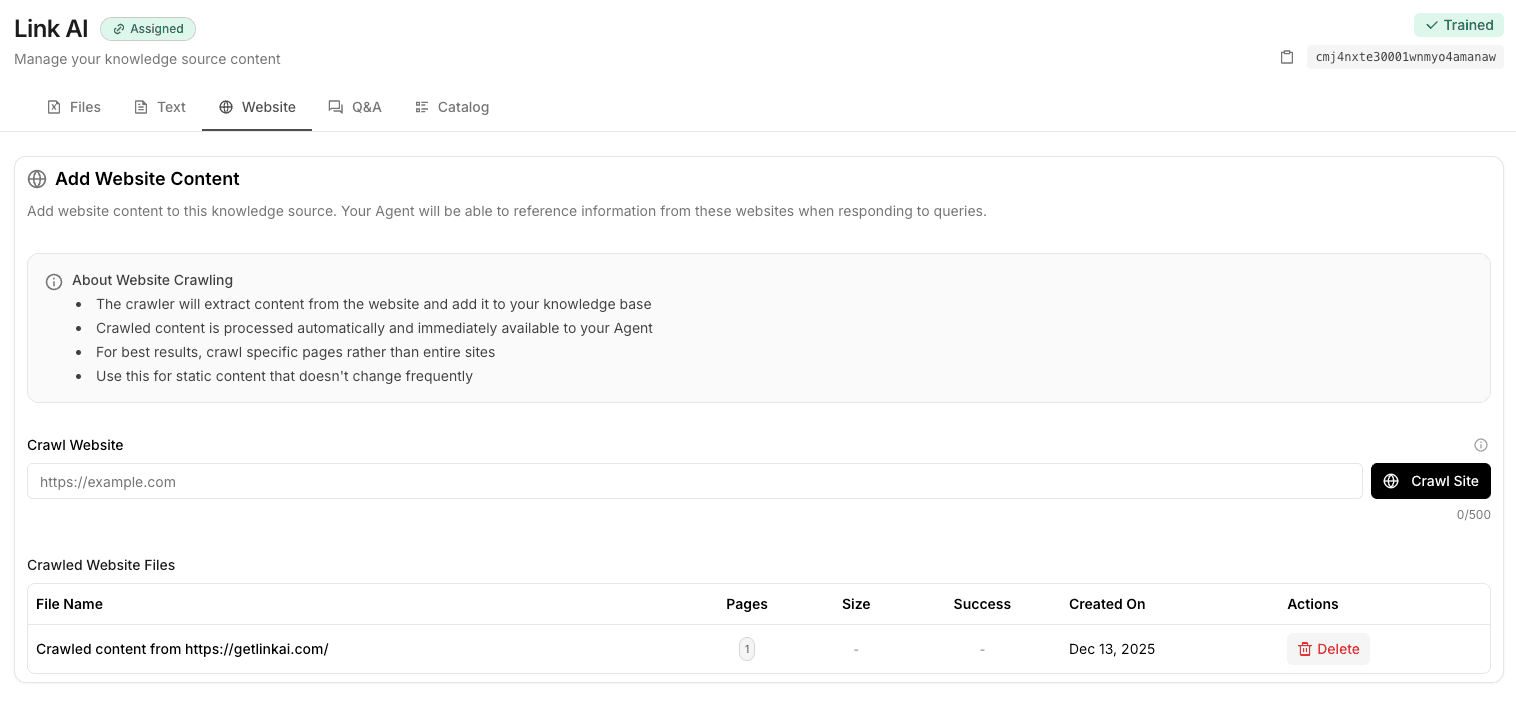This screenshot has height=701, width=1516.
Task: Click the info icon above the Crawl Site button
Action: point(1481,445)
